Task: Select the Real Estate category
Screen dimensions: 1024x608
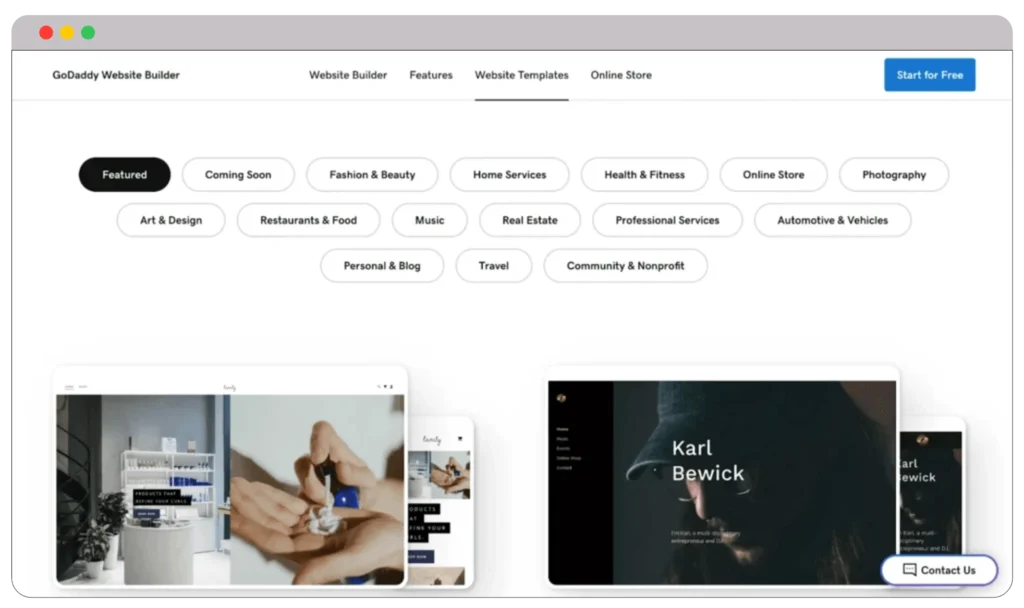Action: [x=529, y=220]
